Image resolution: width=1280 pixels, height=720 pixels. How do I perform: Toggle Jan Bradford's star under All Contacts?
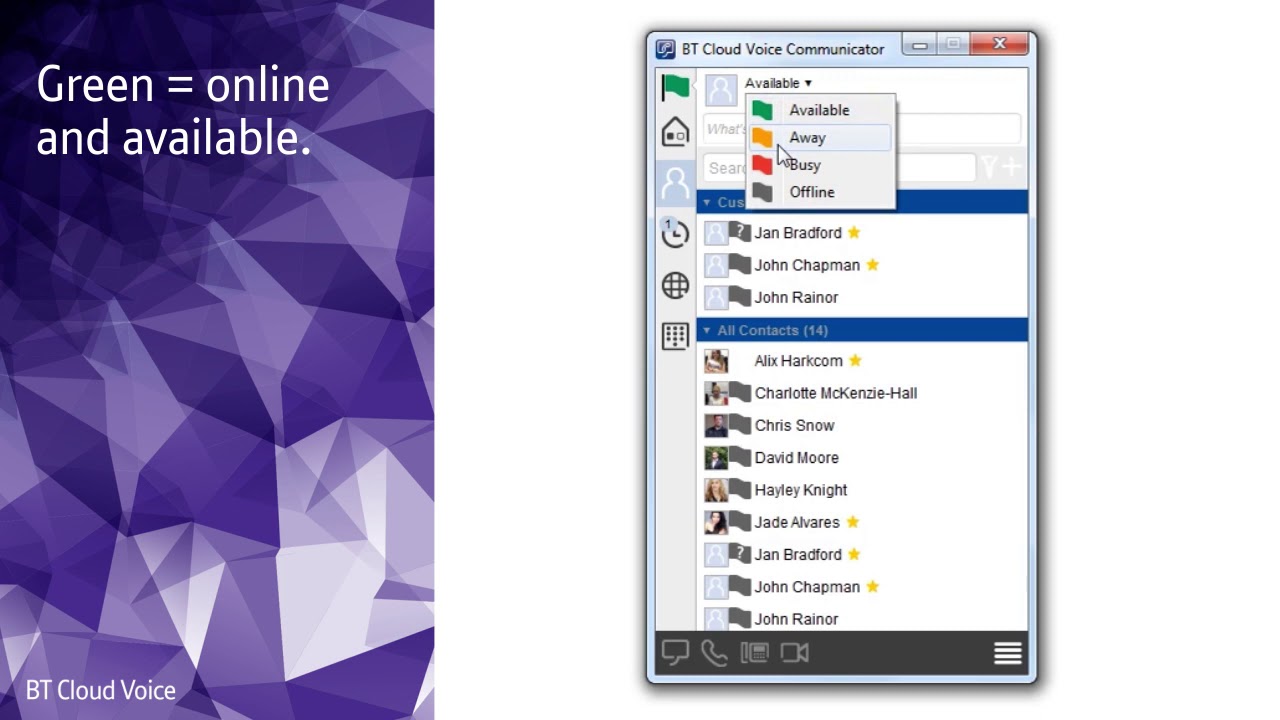(x=853, y=554)
